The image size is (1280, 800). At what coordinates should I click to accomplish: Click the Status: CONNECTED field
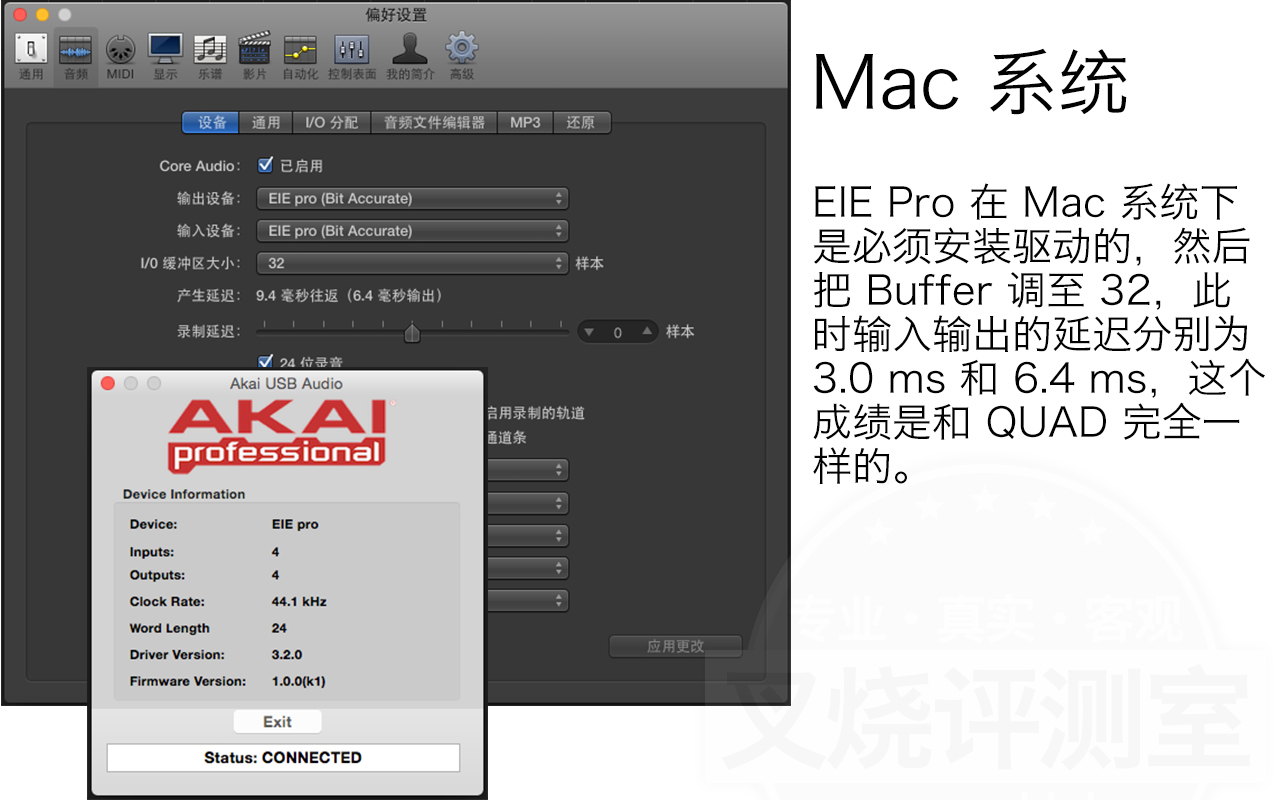click(283, 758)
